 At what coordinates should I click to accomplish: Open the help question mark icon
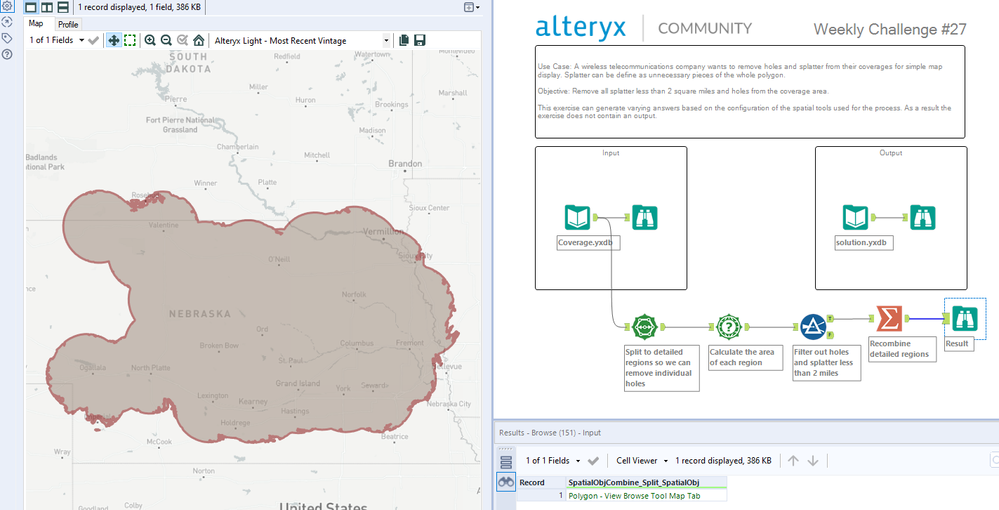tap(7, 54)
